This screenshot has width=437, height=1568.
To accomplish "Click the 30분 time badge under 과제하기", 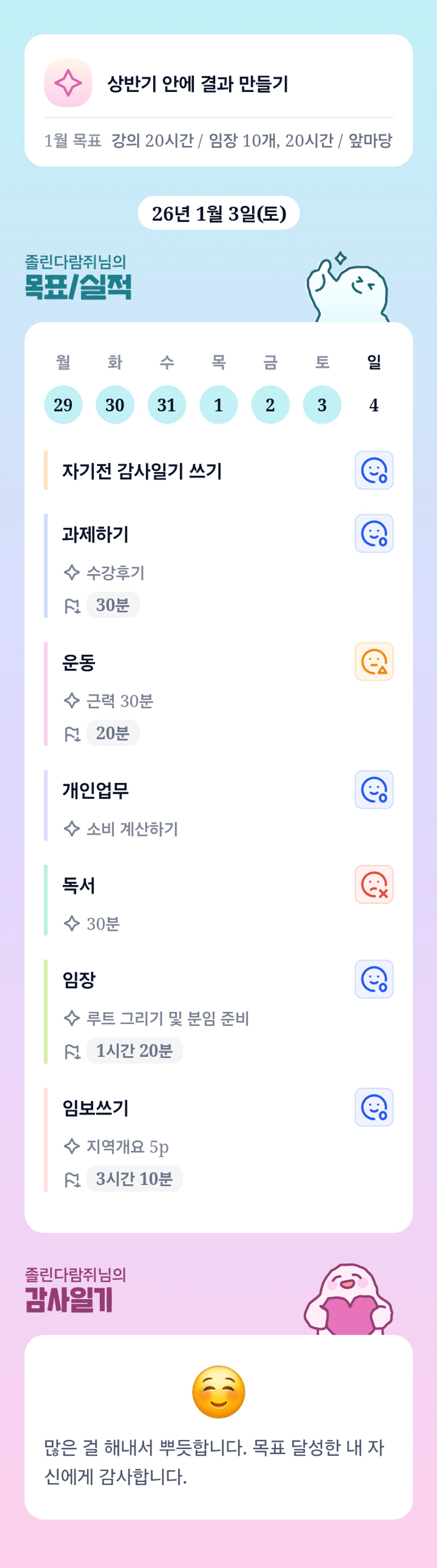I will pos(113,605).
